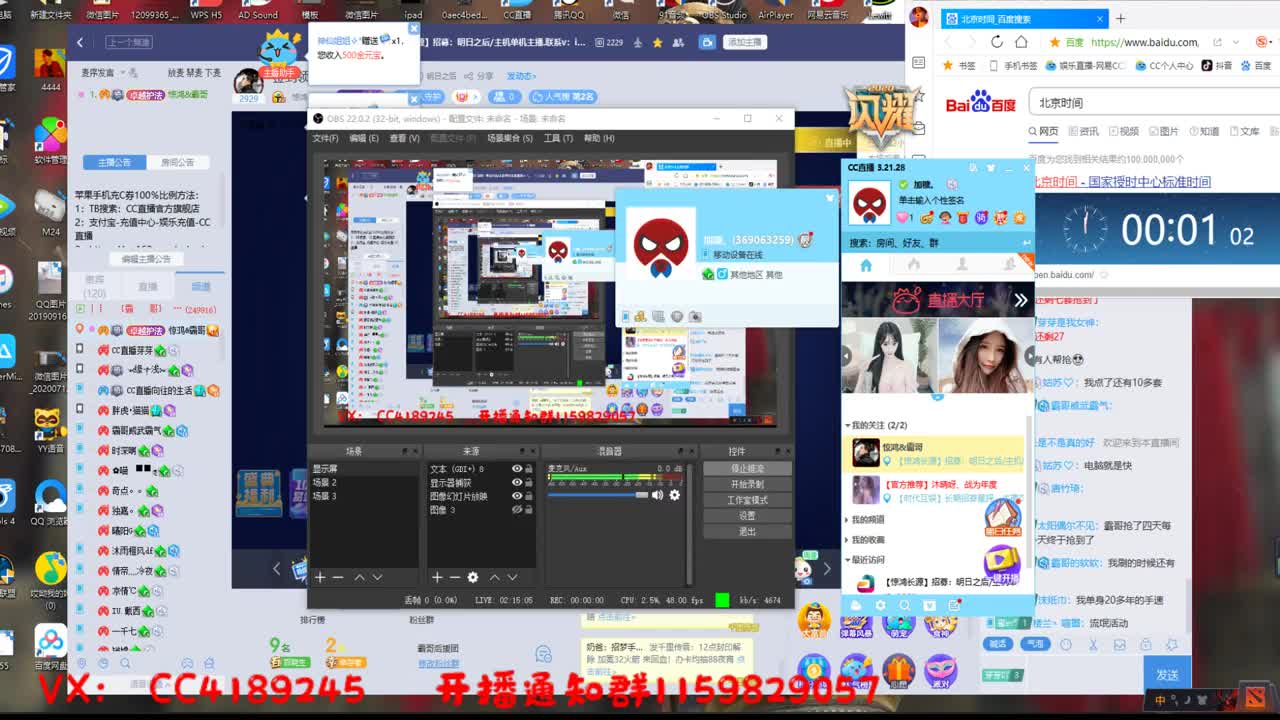Toggle lock on 图像幻灯片放映 source

[529, 496]
